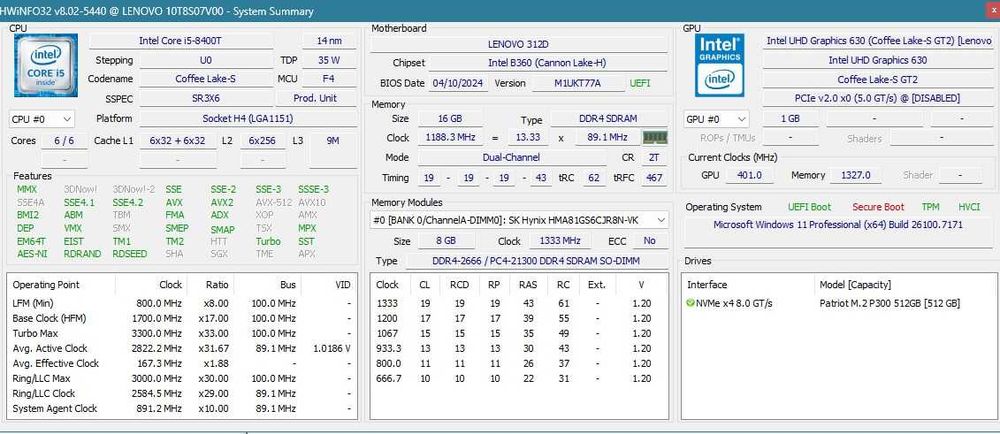Click the memory clock 1188.3 MHz value
The image size is (1000, 434).
[450, 138]
